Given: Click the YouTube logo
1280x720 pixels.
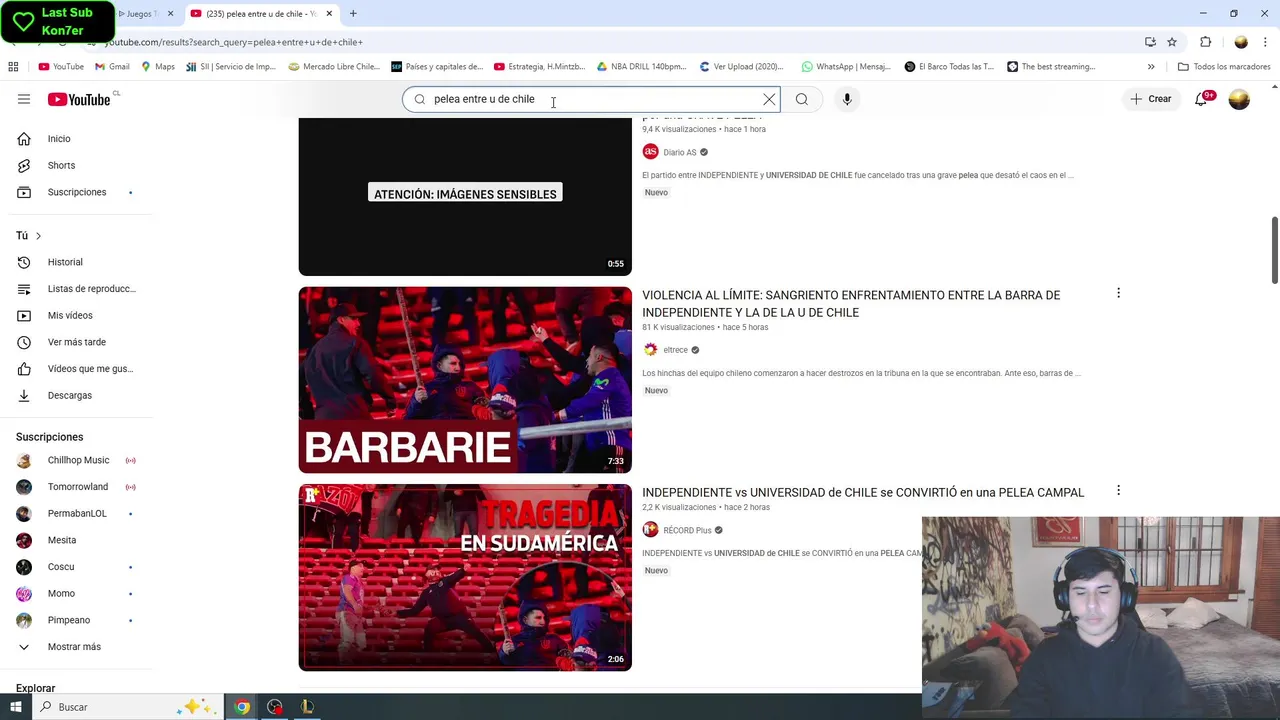Looking at the screenshot, I should pos(79,99).
